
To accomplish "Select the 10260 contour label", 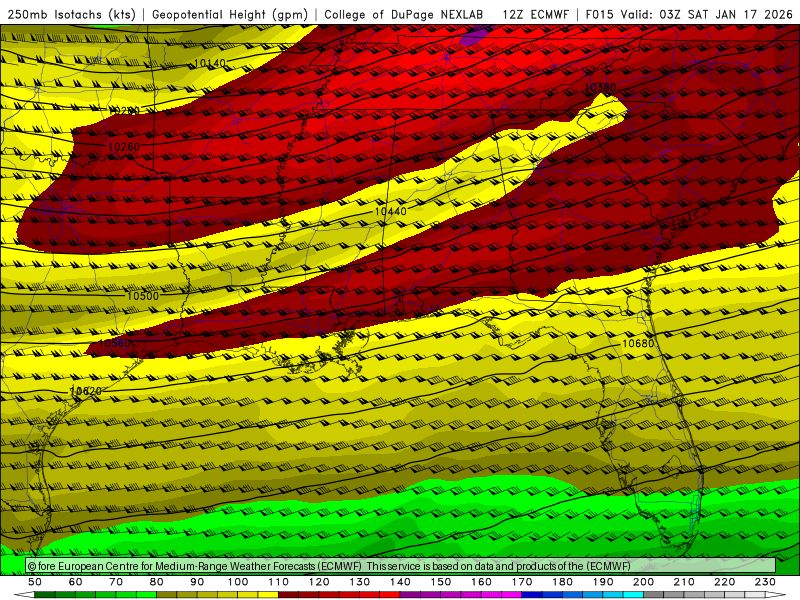I will click(x=124, y=147).
